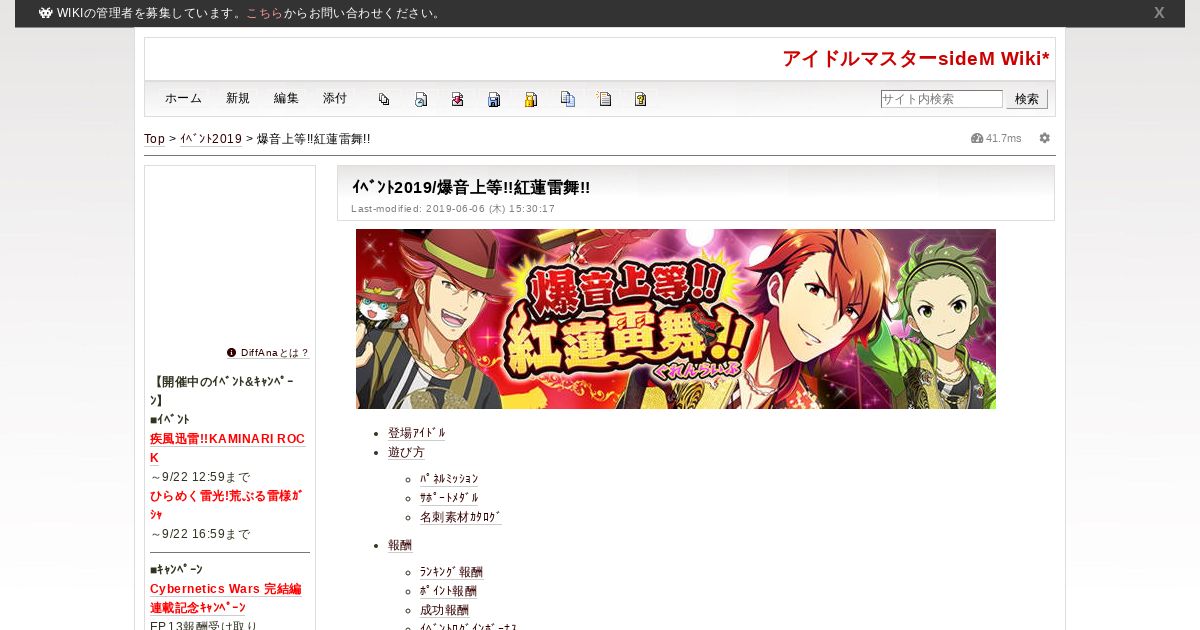
Task: Click the overlapping-pages copy icon in toolbar
Action: tap(384, 99)
